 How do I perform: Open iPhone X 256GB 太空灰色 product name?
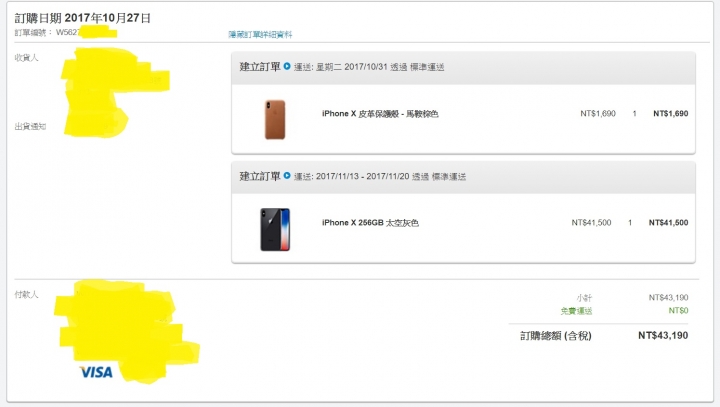point(370,223)
